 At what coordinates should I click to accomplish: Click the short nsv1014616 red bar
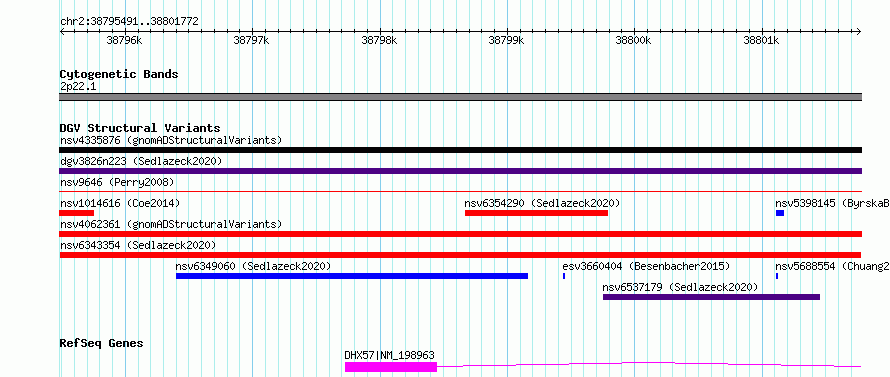76,213
